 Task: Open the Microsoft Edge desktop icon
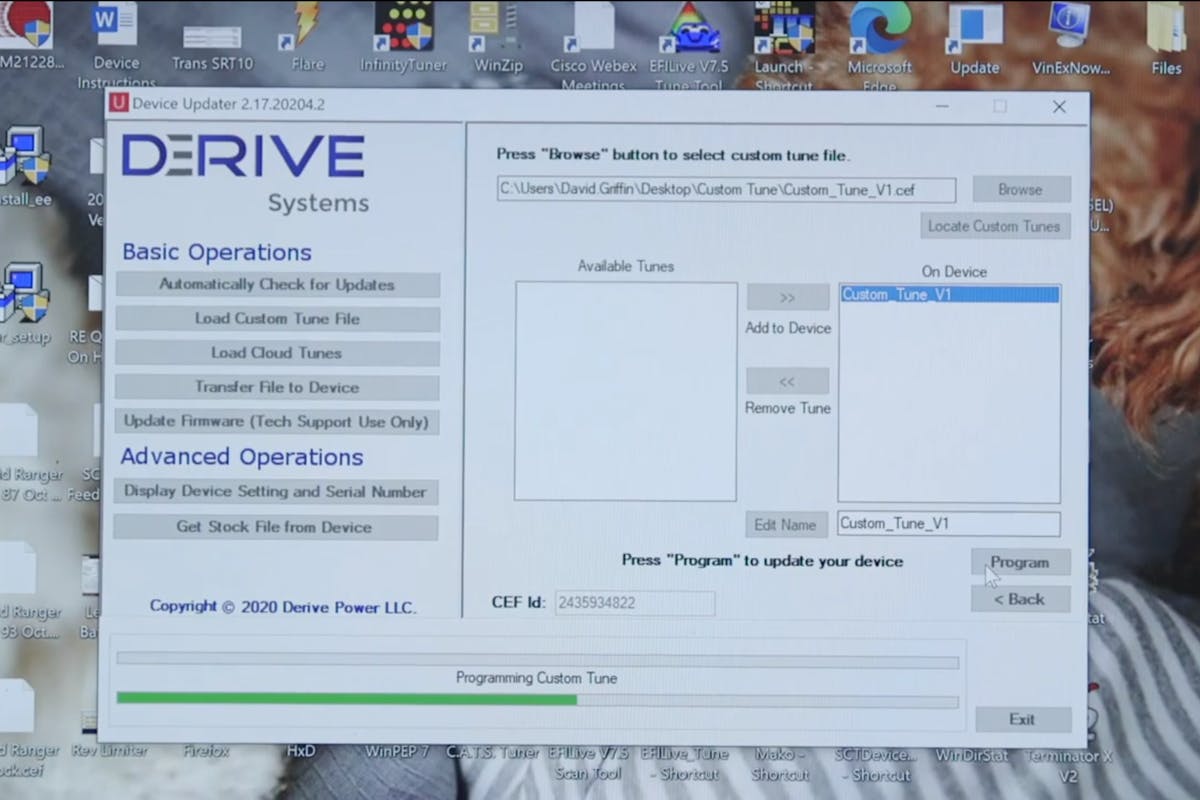coord(880,32)
